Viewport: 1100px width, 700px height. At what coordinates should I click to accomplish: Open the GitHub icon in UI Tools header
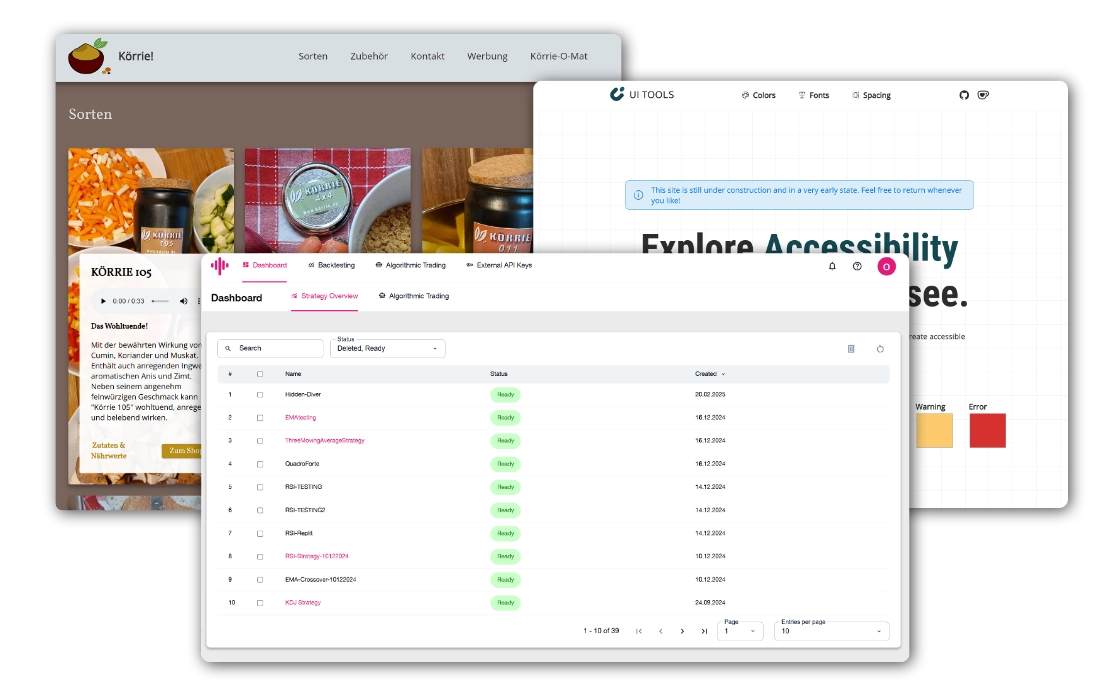(964, 95)
